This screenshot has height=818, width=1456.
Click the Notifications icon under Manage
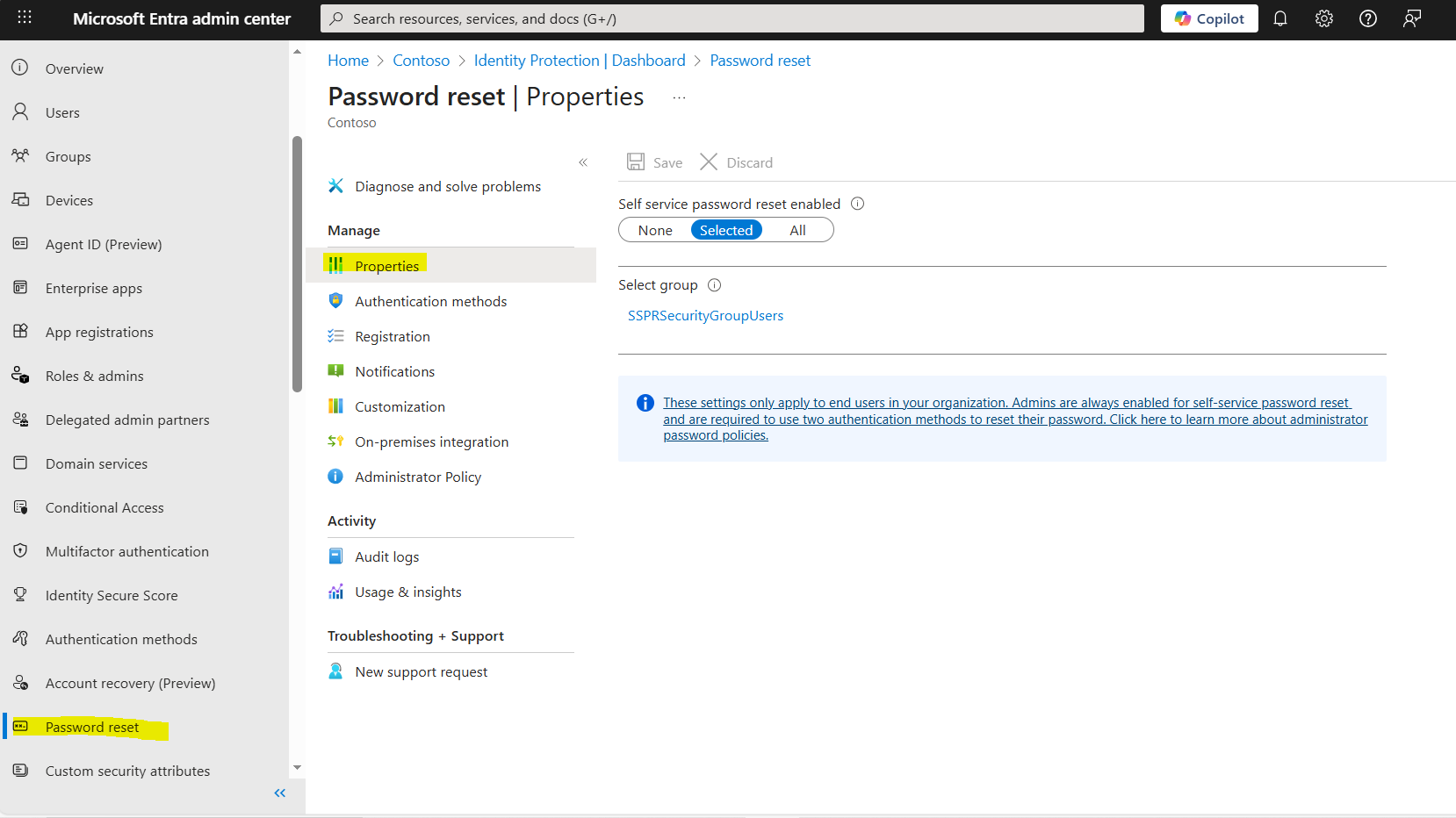[335, 370]
